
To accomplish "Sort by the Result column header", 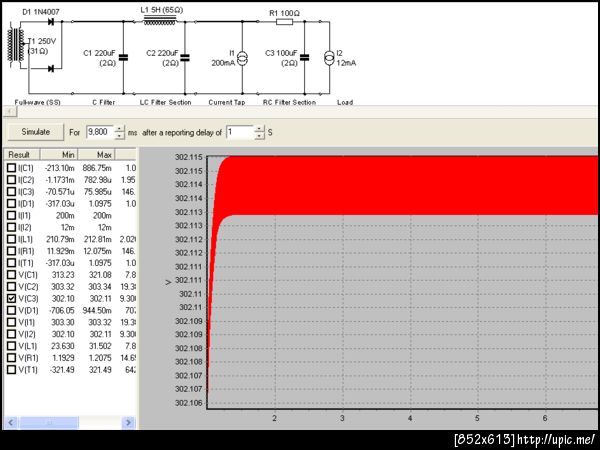I will tap(22, 155).
